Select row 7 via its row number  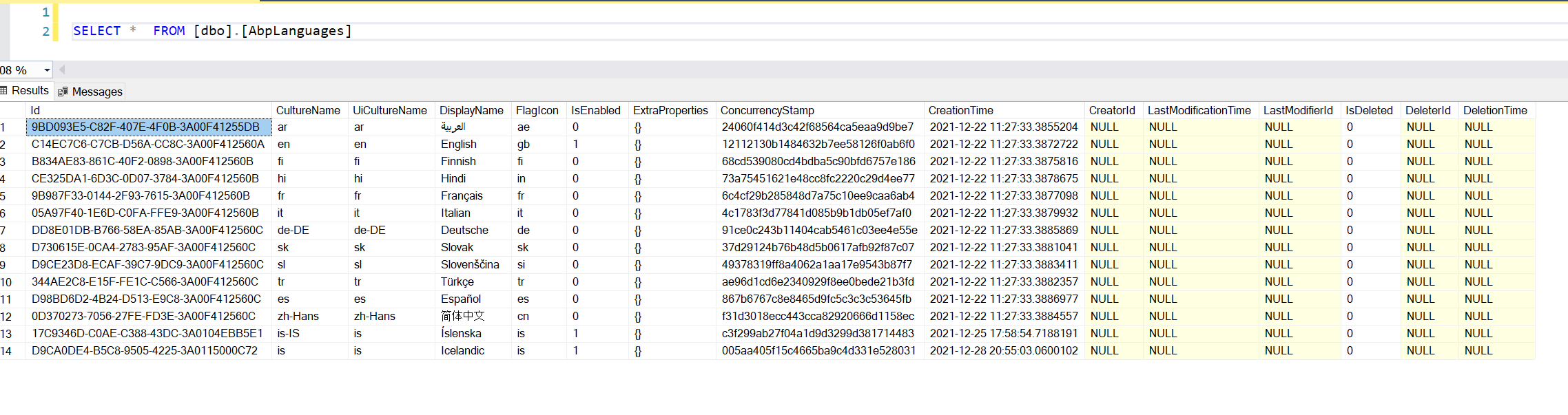coord(4,231)
